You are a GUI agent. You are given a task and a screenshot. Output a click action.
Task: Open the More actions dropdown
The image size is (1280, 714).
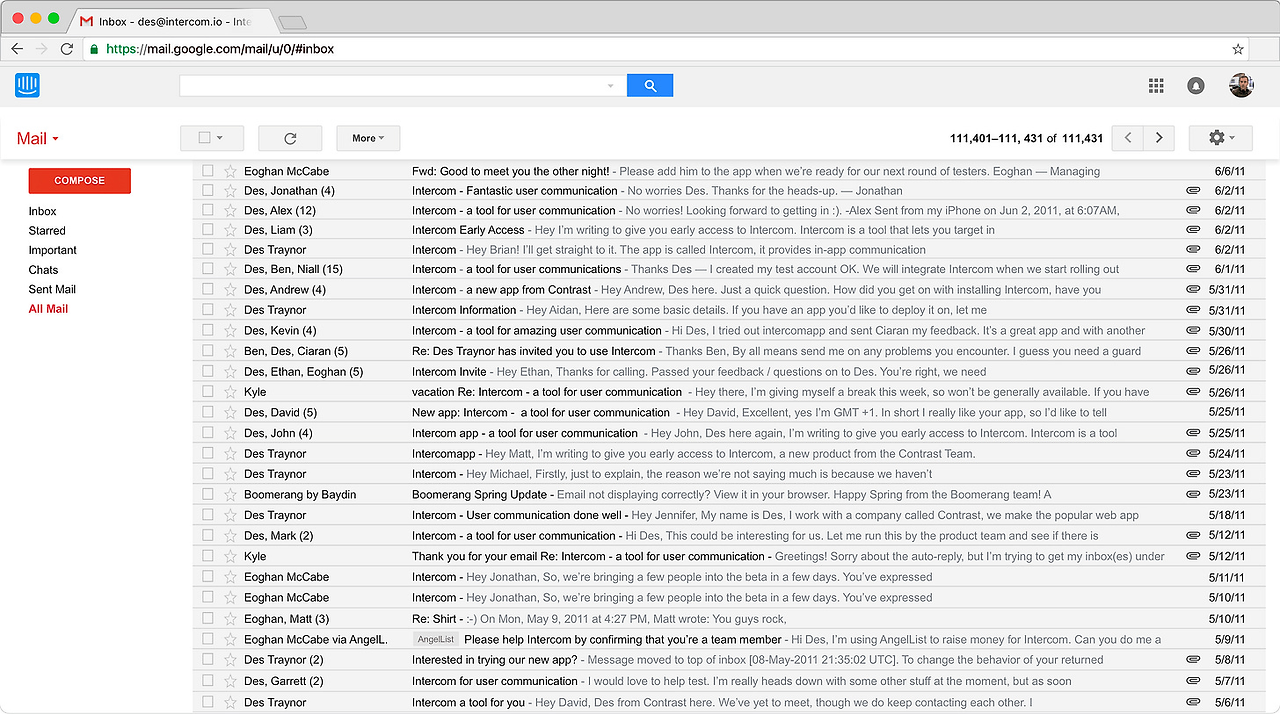tap(368, 138)
